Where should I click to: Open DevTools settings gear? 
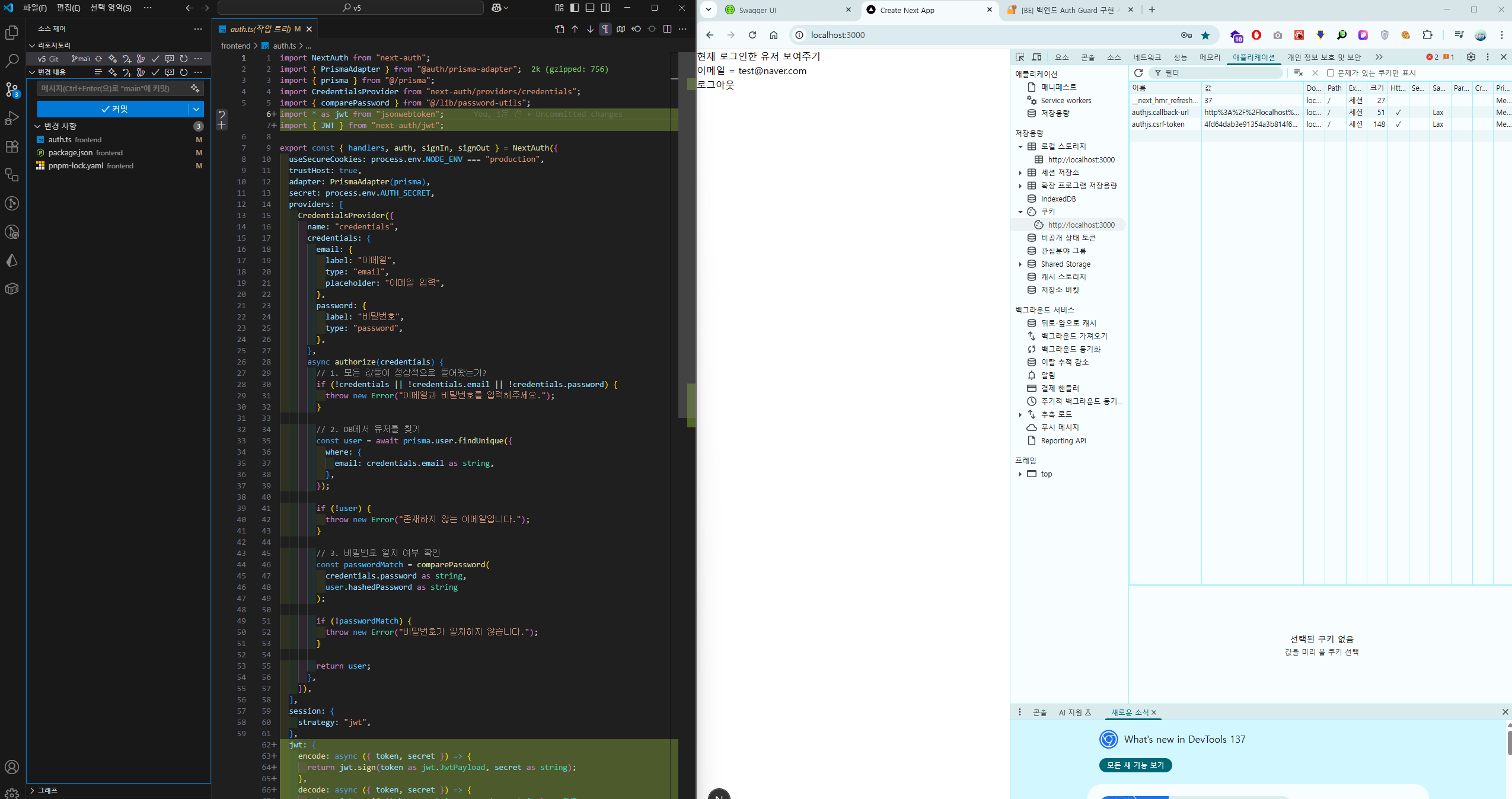pyautogui.click(x=1471, y=57)
